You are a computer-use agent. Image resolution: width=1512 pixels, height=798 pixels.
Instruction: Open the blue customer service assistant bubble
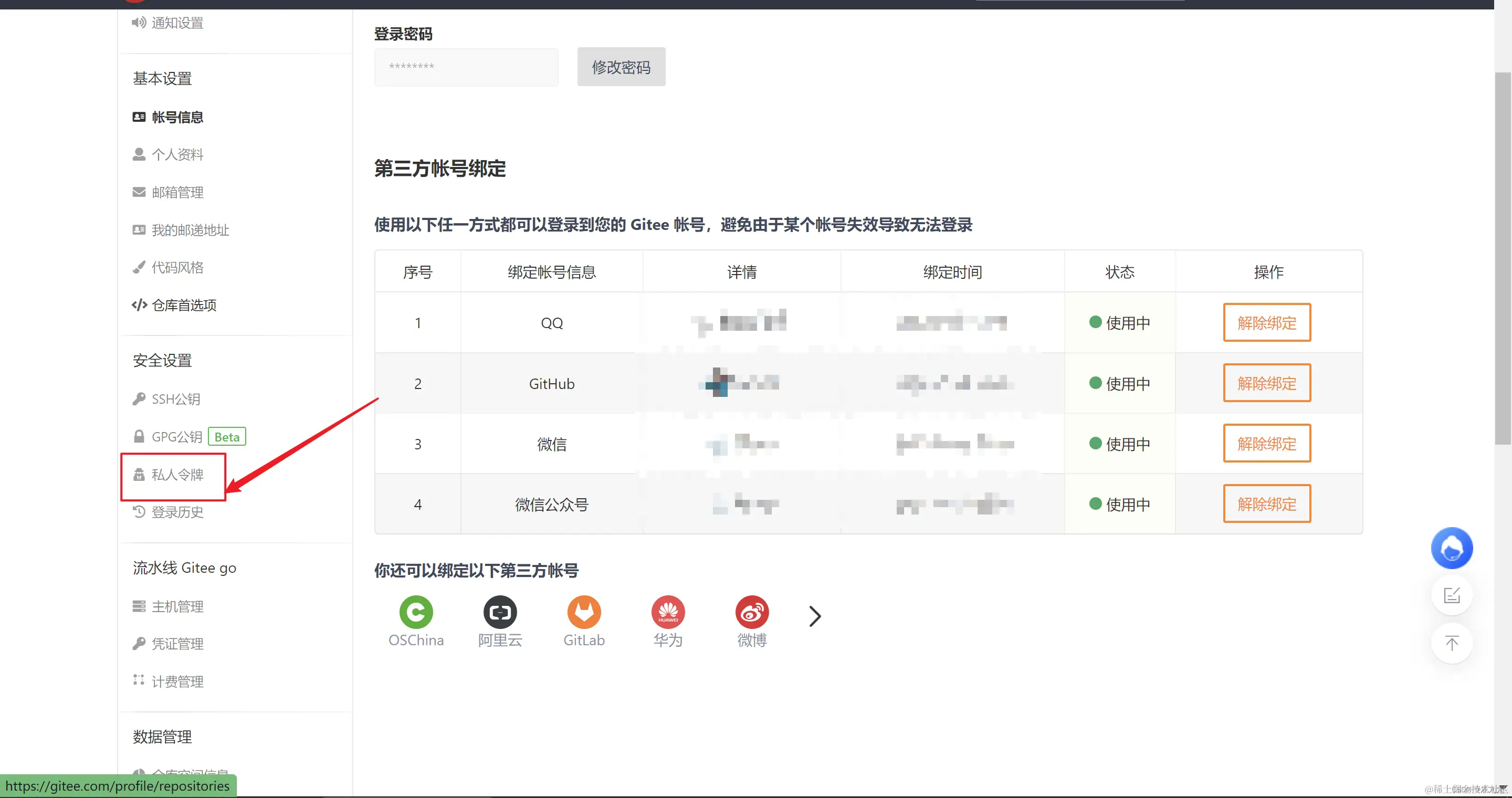click(x=1452, y=548)
